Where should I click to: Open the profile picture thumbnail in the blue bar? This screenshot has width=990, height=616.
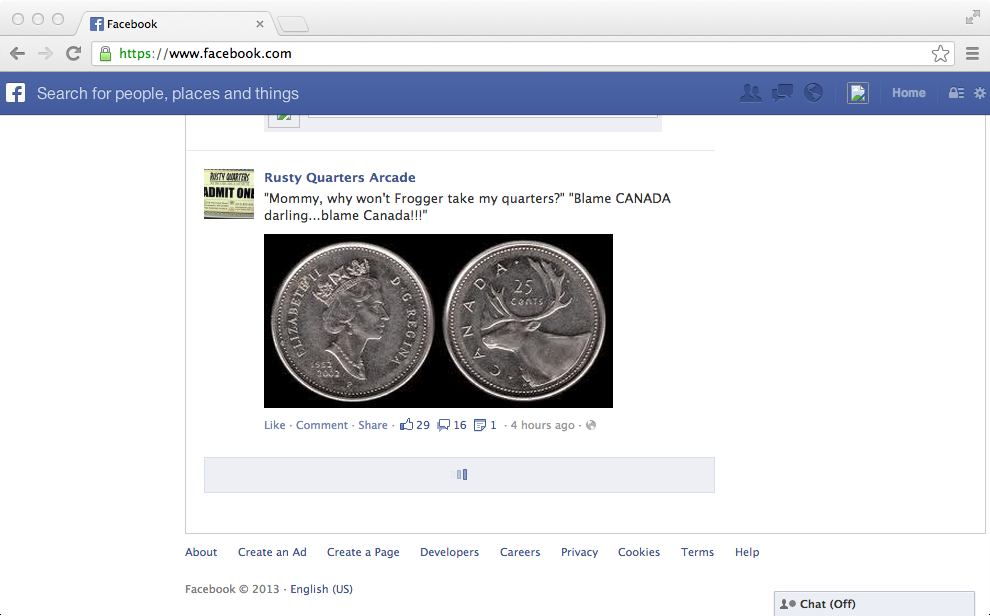tap(857, 93)
